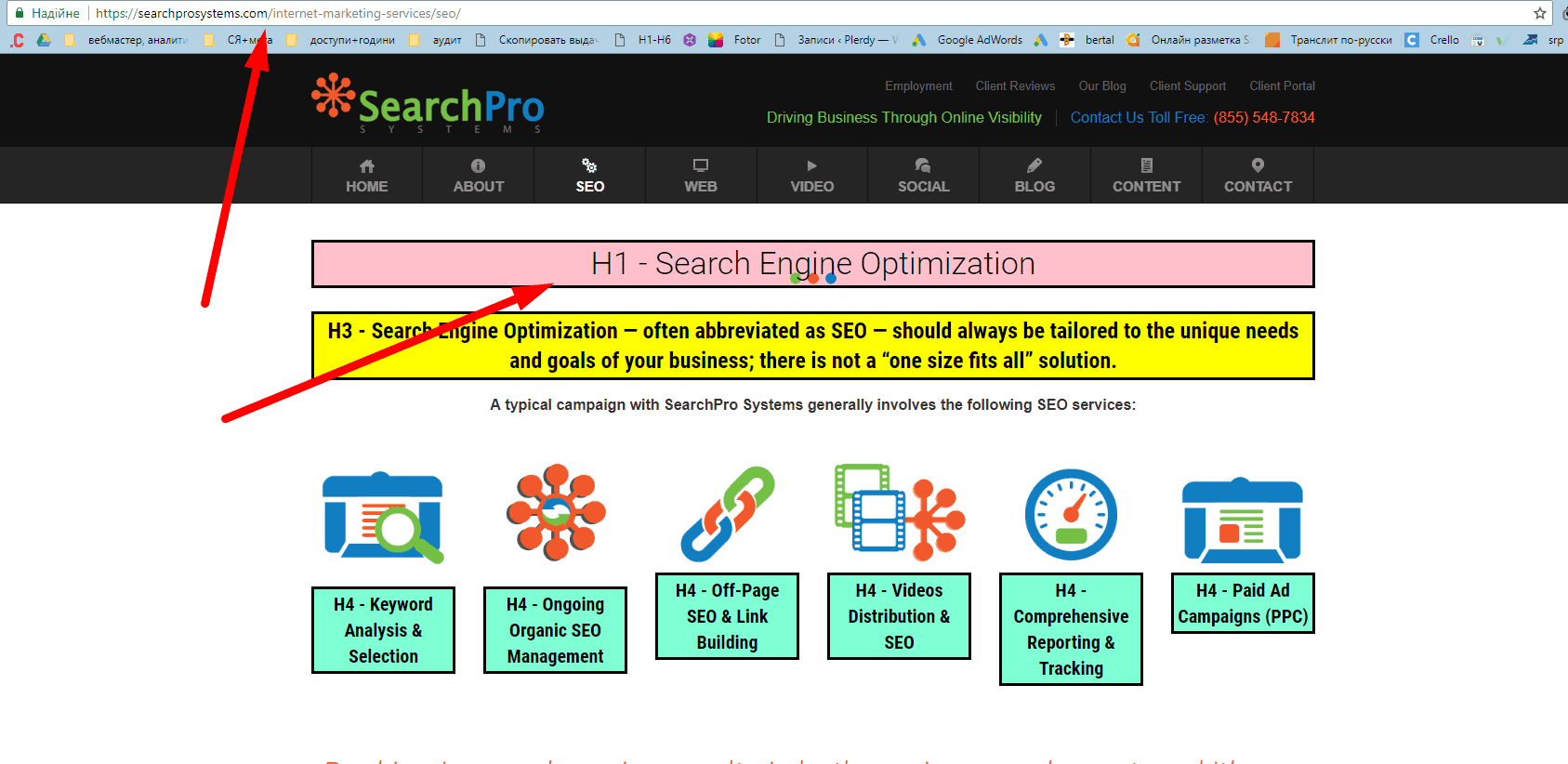Open the purple hexagon bookmark after H1-H6
Screen dimensions: 1568x764
point(690,40)
